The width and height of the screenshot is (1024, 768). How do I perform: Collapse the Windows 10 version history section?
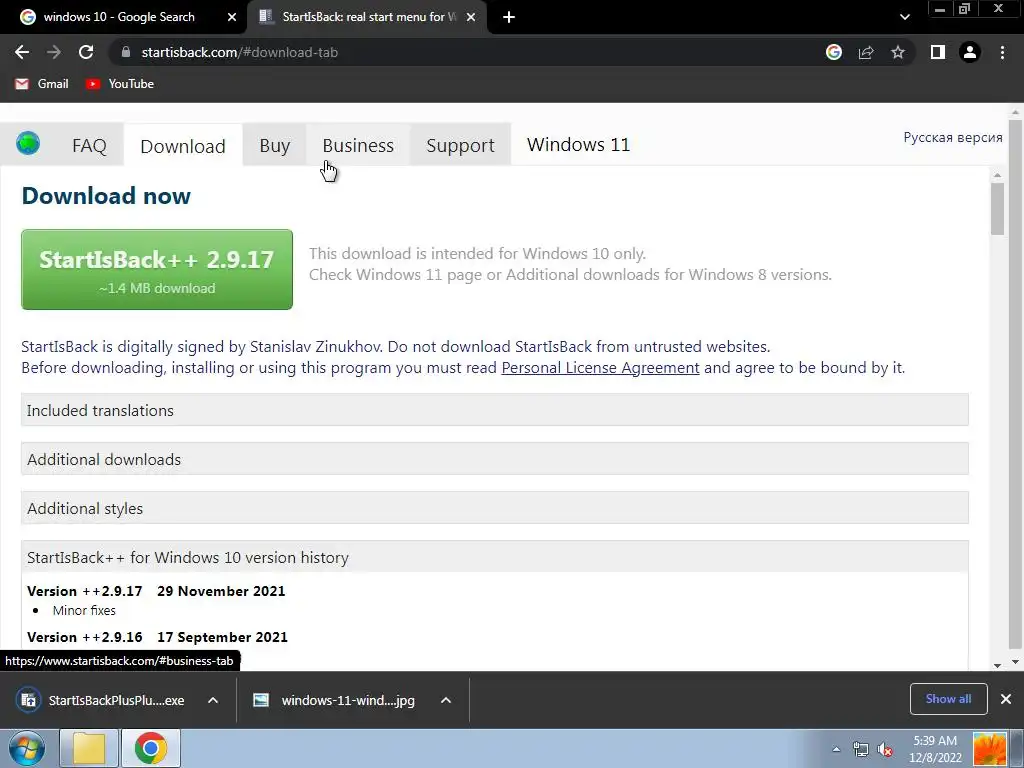[494, 557]
